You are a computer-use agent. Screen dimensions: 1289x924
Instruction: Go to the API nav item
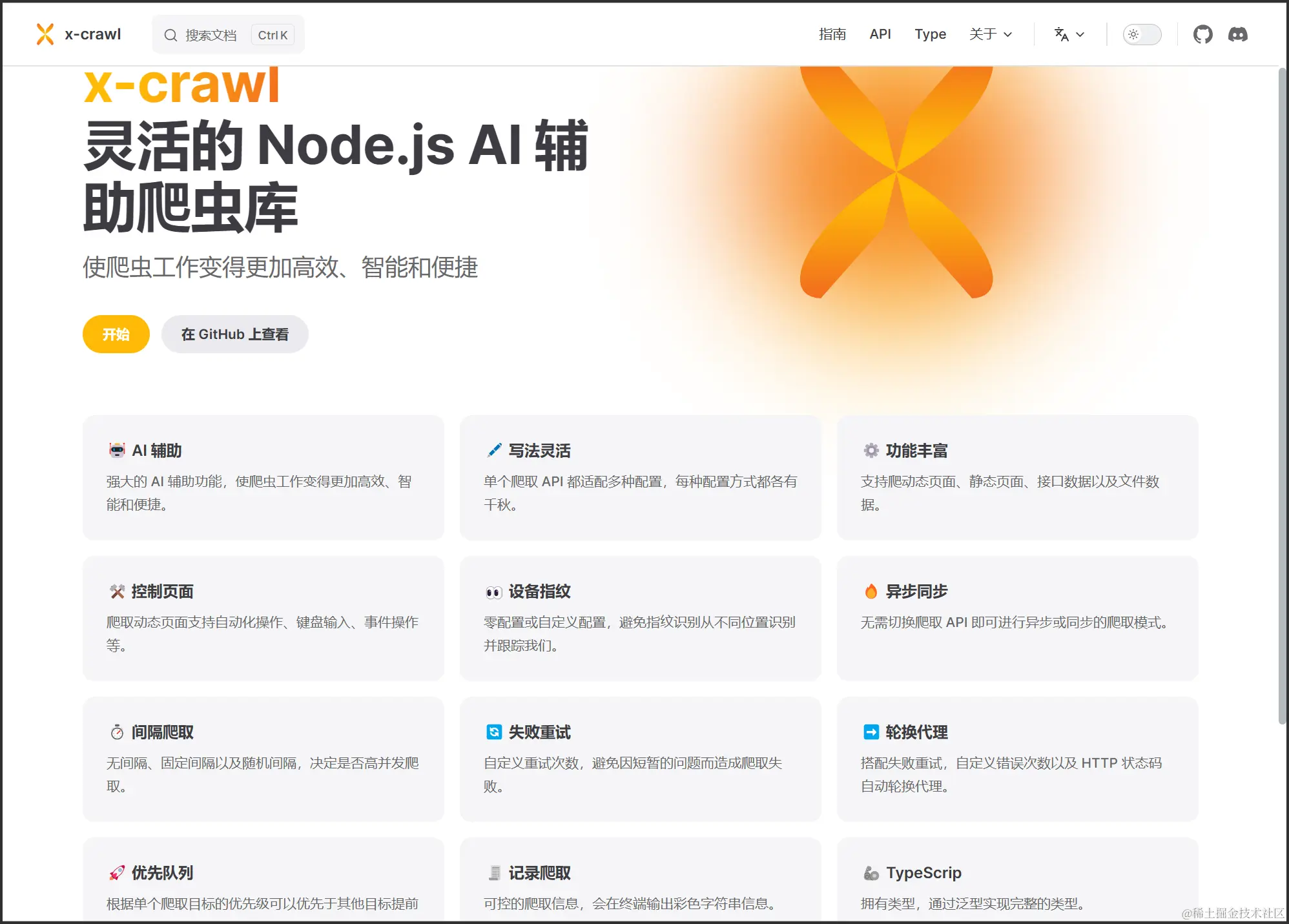[x=880, y=34]
